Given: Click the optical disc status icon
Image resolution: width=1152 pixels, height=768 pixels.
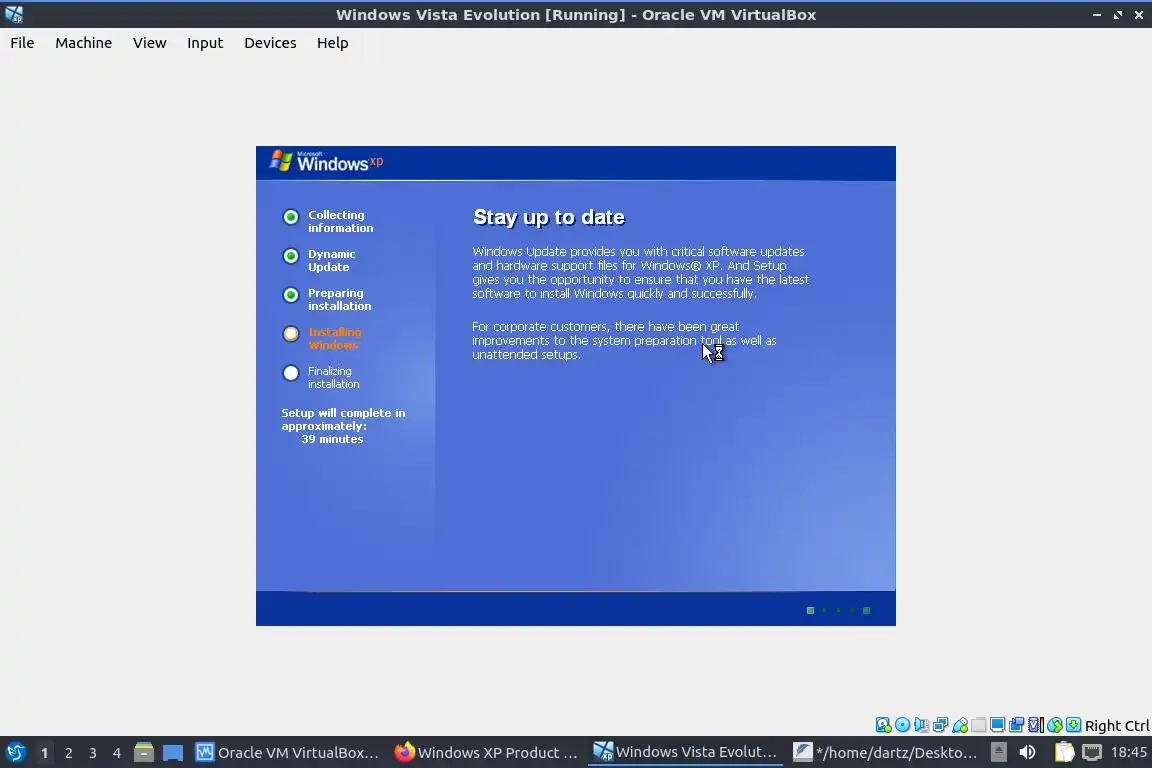Looking at the screenshot, I should click(x=902, y=725).
